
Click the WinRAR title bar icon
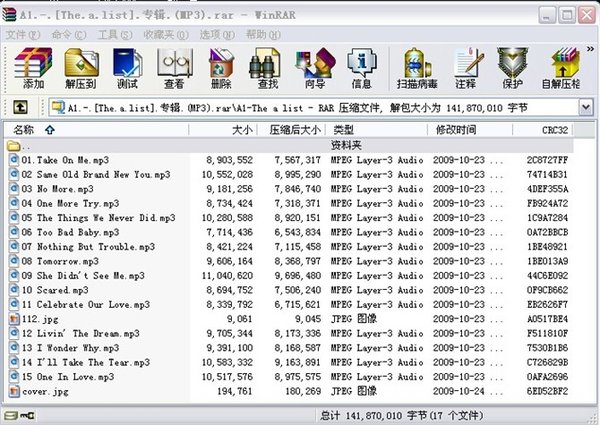pyautogui.click(x=9, y=14)
